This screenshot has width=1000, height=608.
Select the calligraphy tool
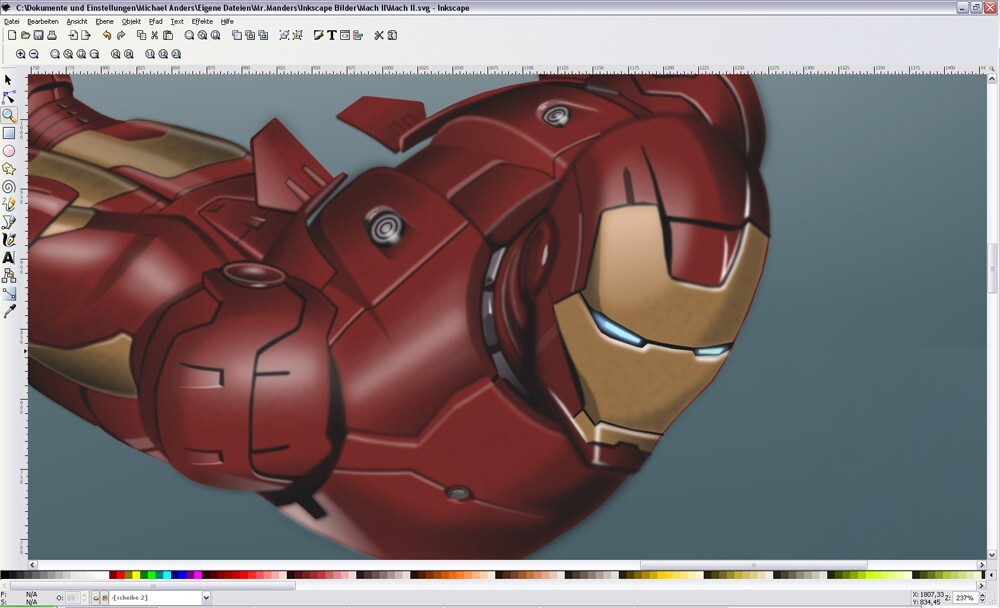8,240
